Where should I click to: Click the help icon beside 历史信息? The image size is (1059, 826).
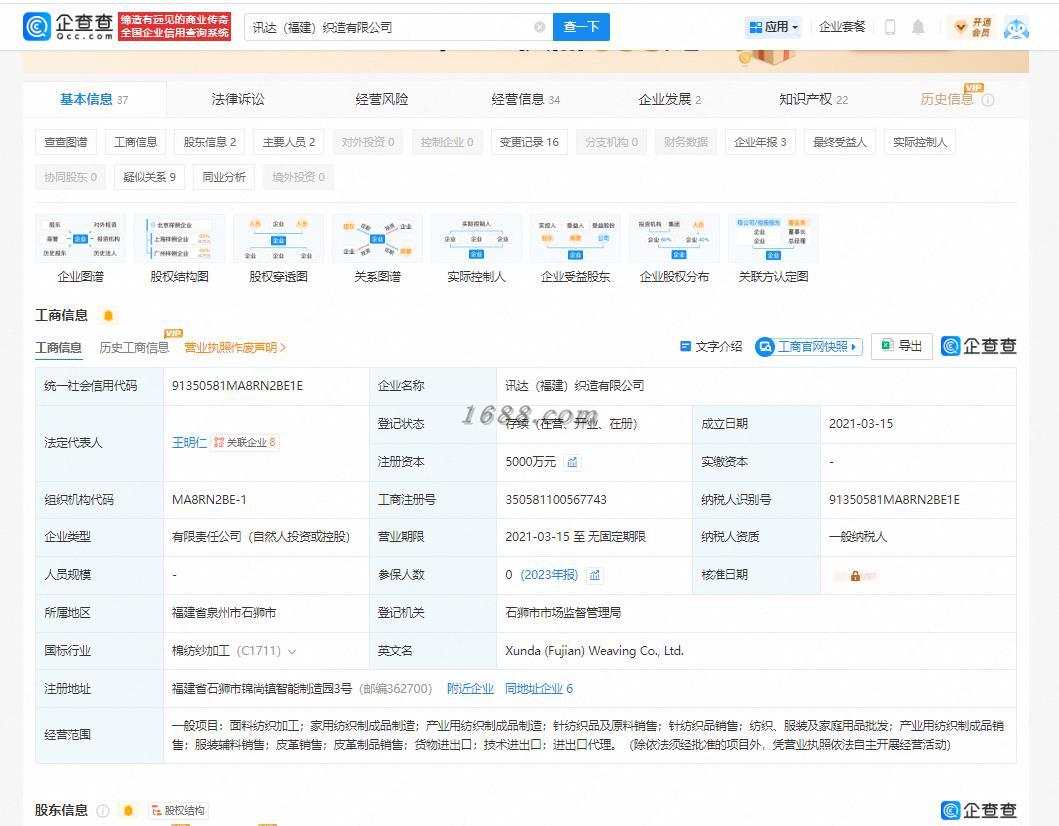[988, 100]
